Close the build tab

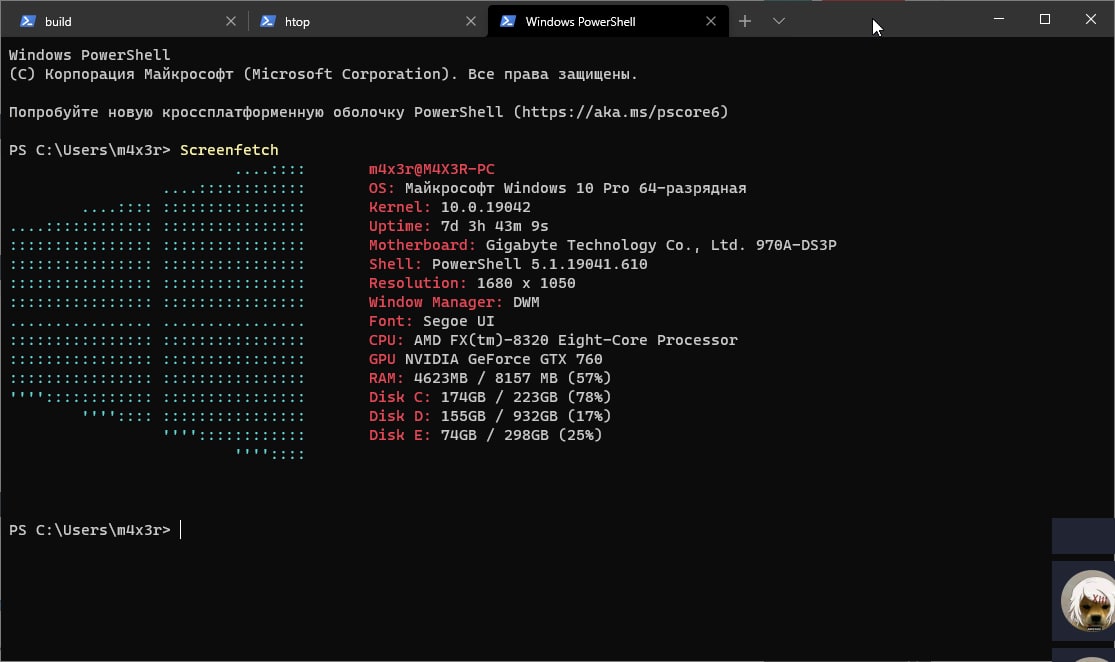(230, 21)
